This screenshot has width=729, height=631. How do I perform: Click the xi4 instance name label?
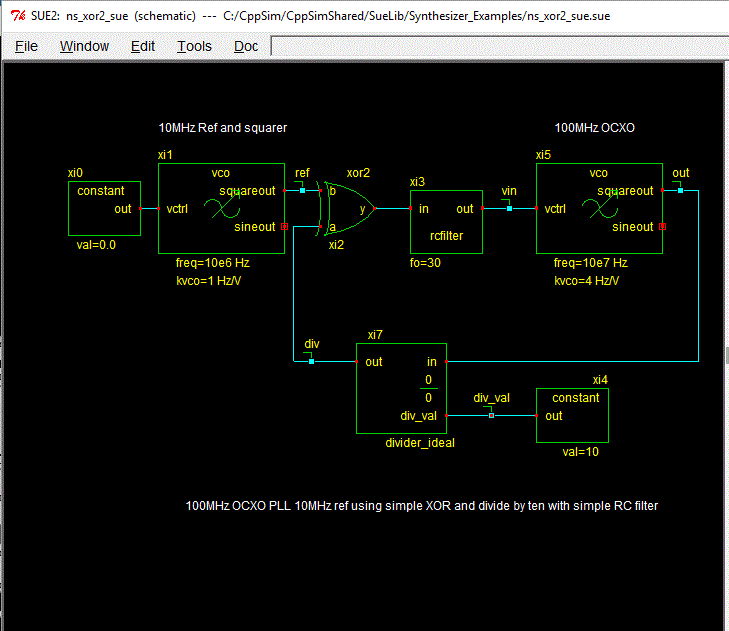click(x=600, y=380)
